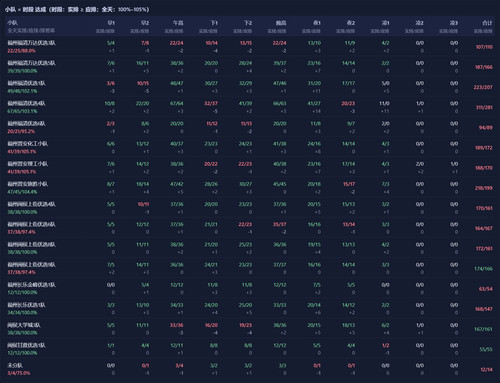Click the 55/55 total cell
The width and height of the screenshot is (500, 383).
point(486,349)
